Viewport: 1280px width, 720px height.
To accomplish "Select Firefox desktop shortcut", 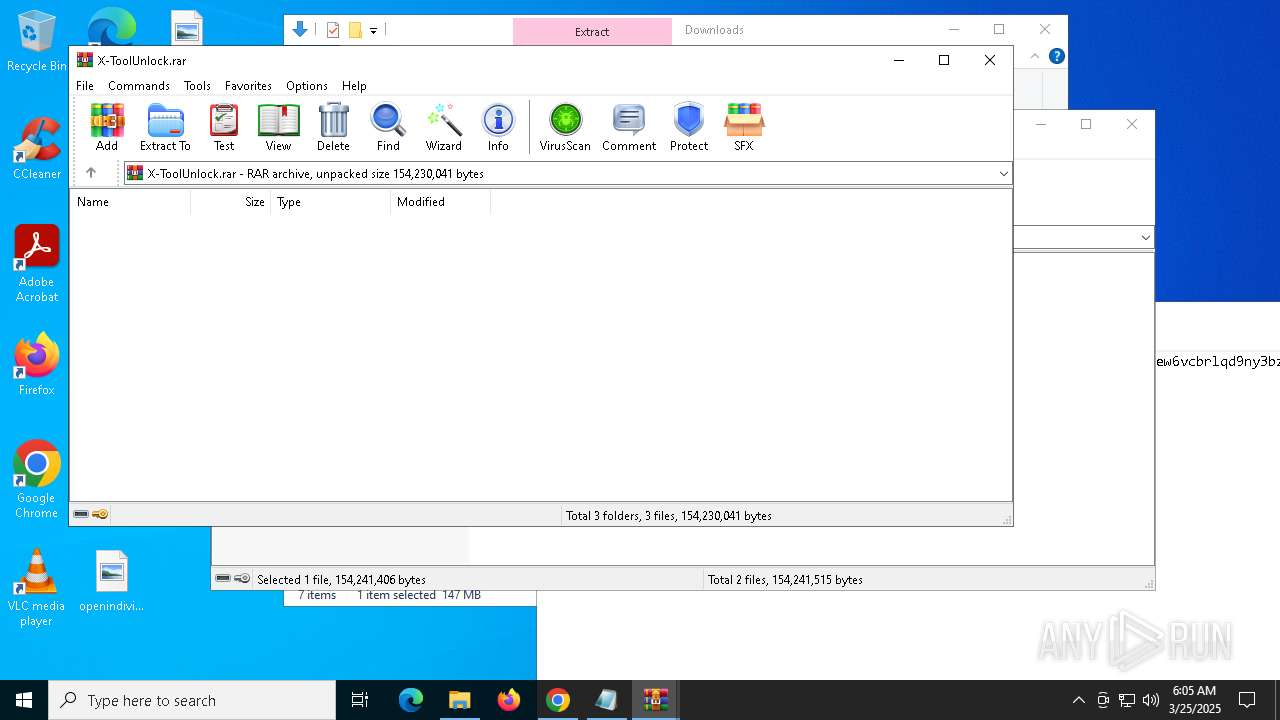I will [37, 364].
